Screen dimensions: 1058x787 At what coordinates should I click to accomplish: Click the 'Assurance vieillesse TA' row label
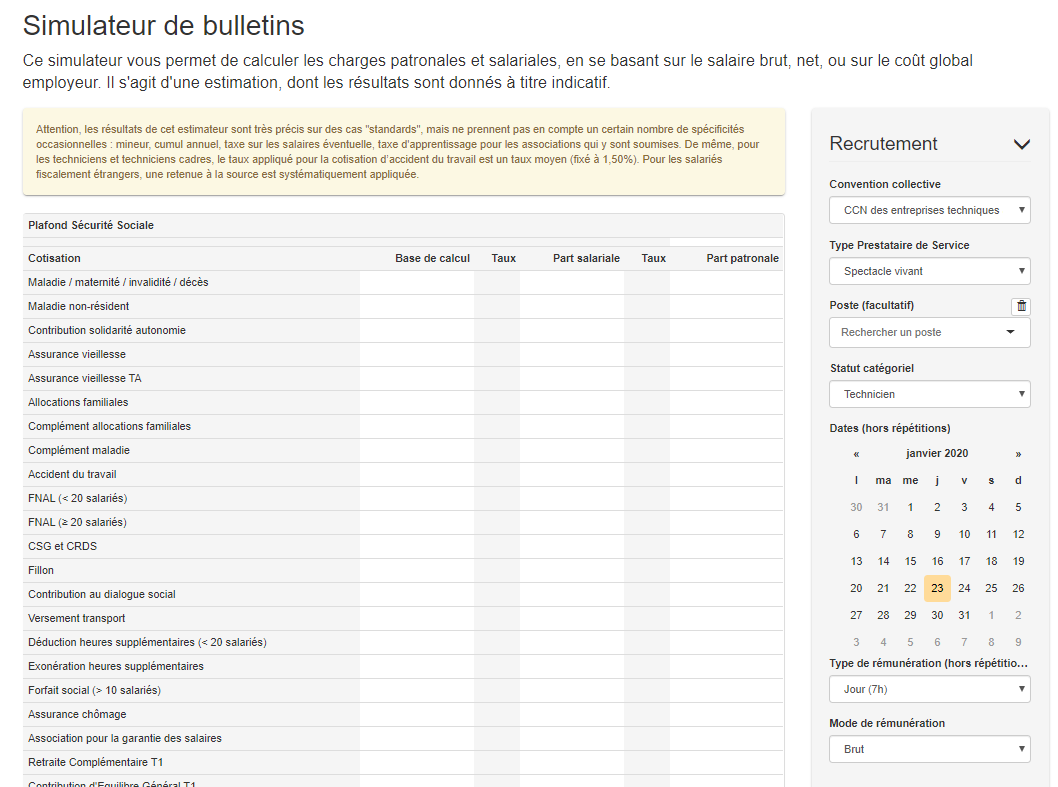[85, 378]
